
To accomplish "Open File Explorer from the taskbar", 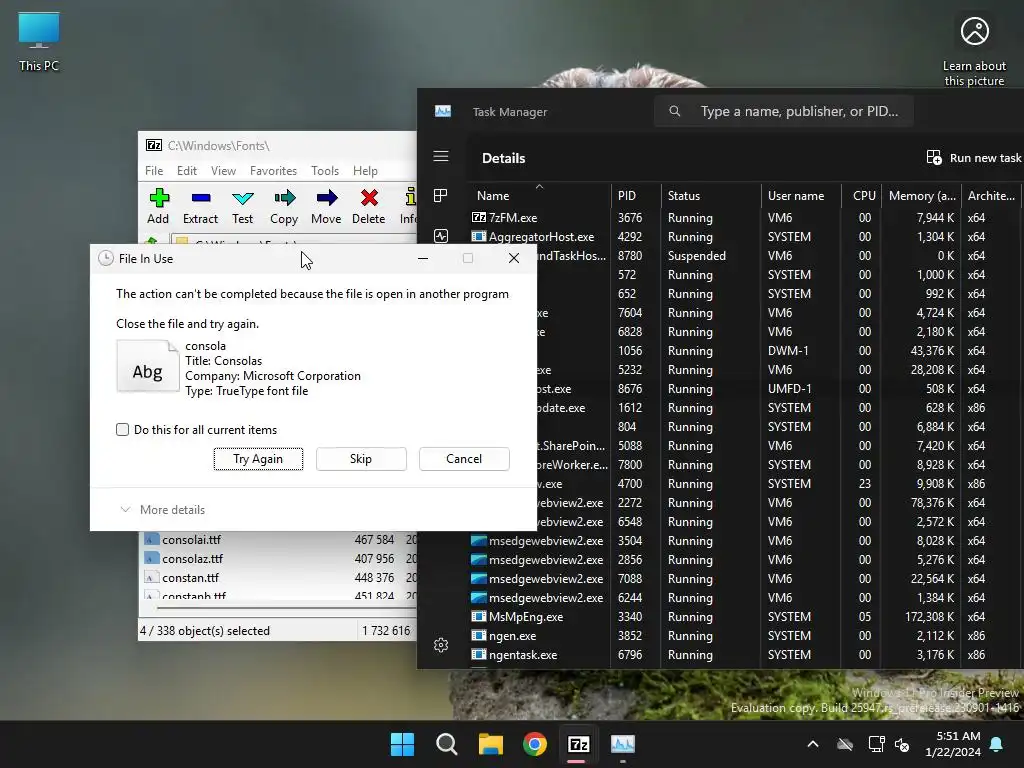I will [490, 744].
